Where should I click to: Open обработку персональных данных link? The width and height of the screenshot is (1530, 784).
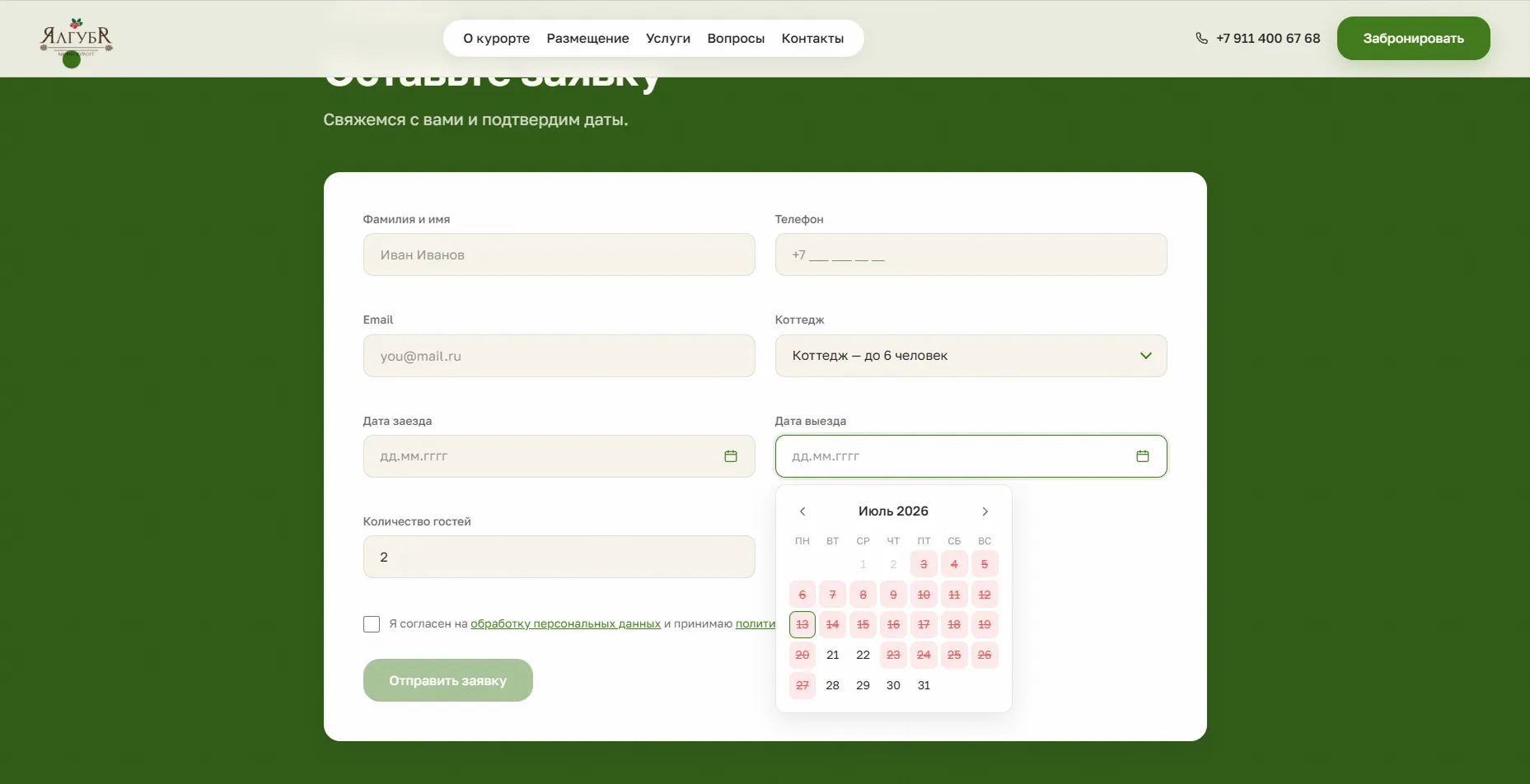[x=565, y=623]
